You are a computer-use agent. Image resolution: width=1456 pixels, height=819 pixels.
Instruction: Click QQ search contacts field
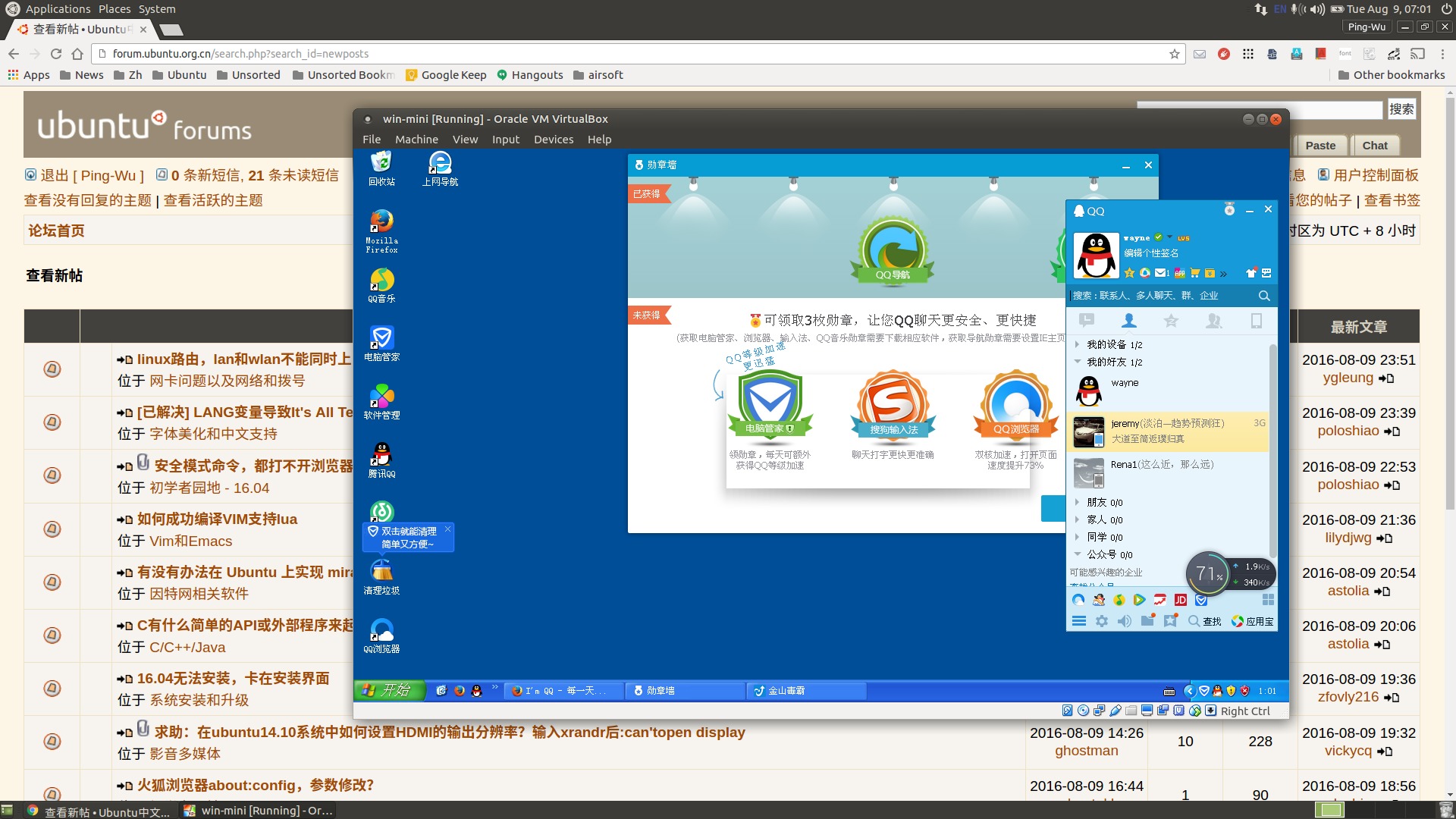(1162, 296)
